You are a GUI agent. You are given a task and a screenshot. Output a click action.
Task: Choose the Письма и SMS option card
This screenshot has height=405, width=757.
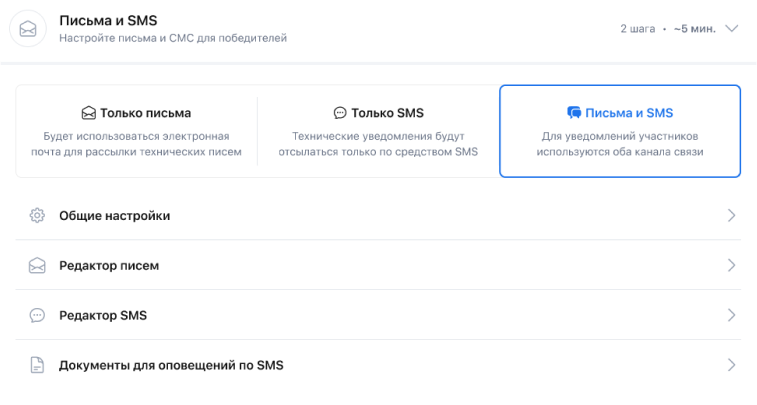tap(620, 131)
